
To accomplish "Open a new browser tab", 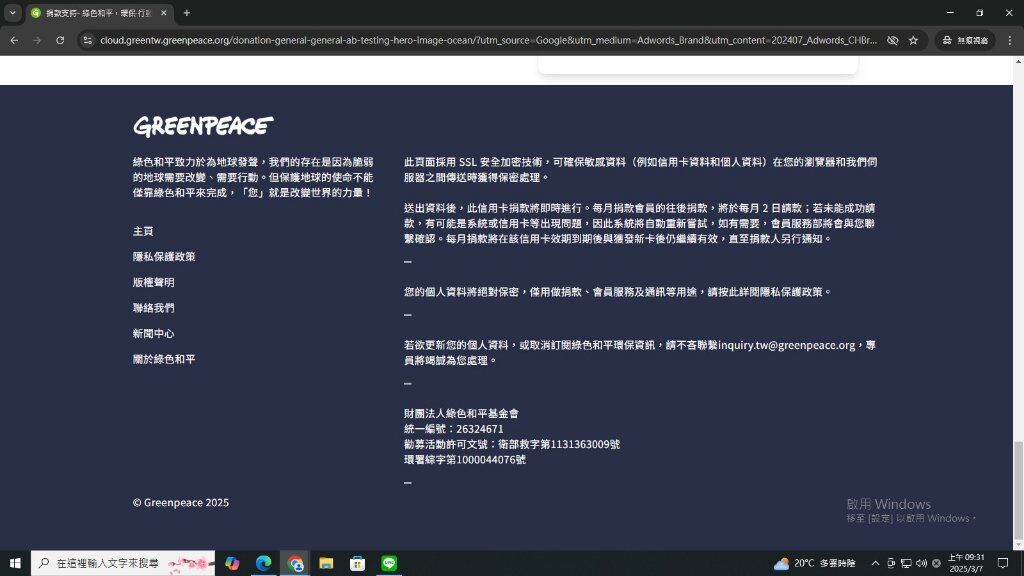I will coord(187,13).
